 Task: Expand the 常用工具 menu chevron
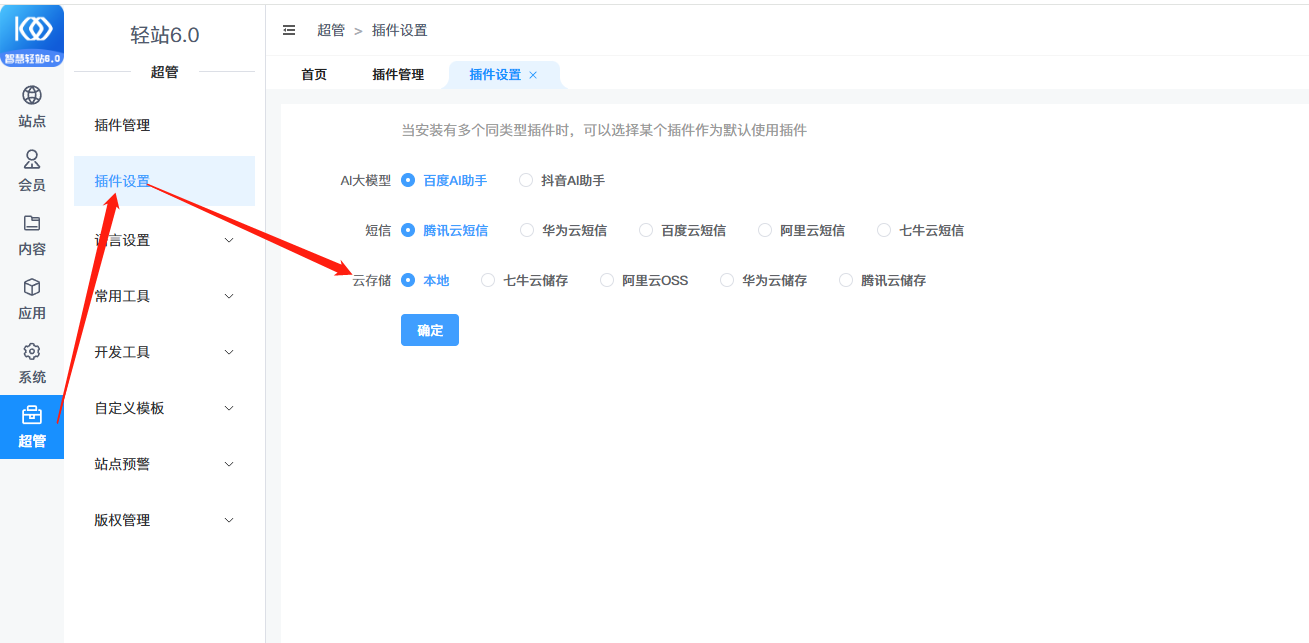pyautogui.click(x=229, y=296)
